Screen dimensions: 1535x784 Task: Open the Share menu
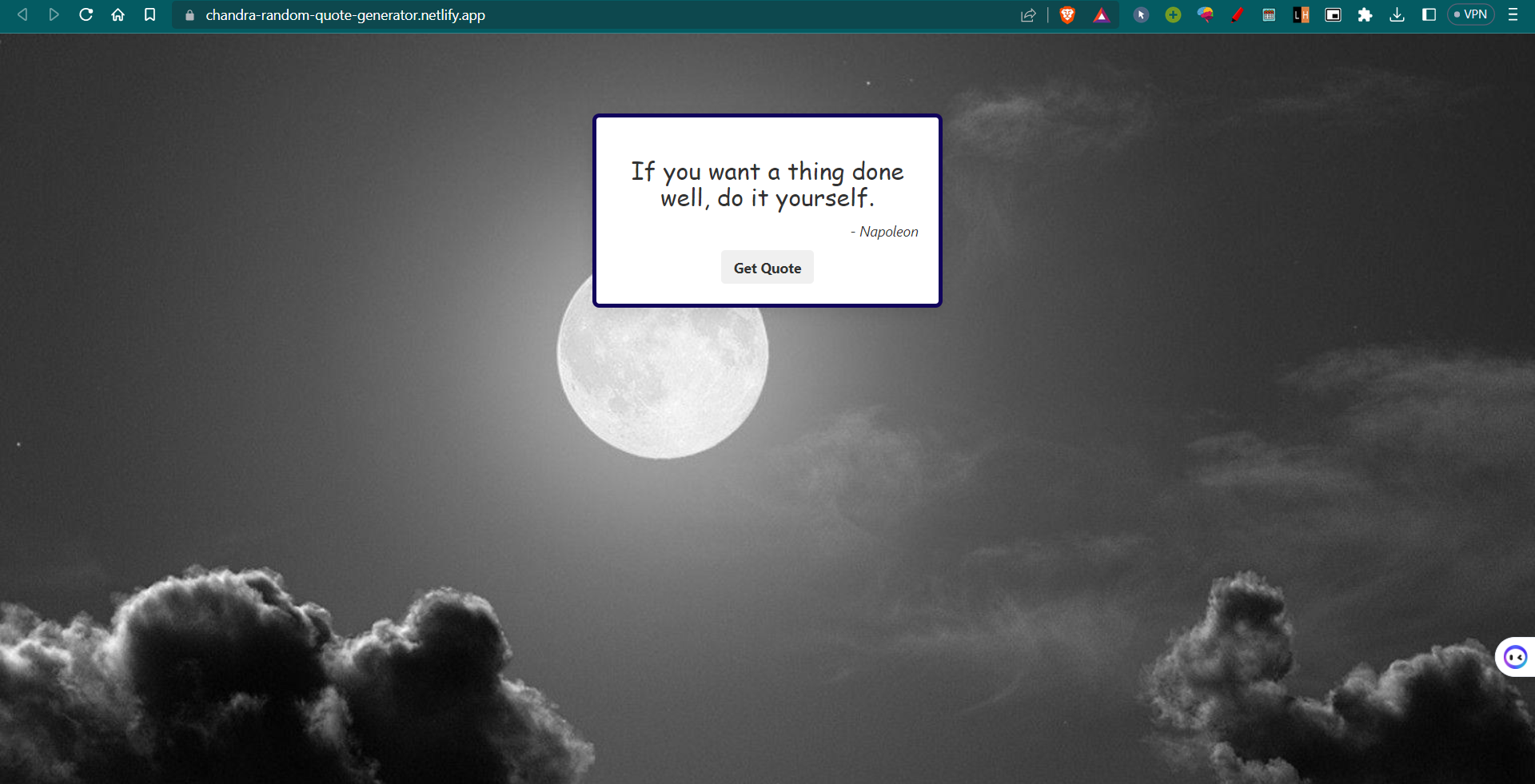1028,14
